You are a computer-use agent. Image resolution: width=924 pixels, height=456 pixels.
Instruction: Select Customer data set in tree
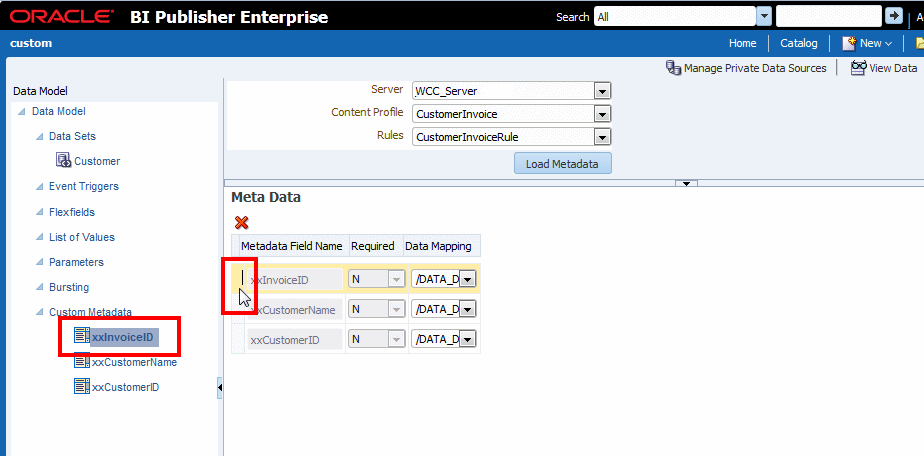click(x=97, y=161)
